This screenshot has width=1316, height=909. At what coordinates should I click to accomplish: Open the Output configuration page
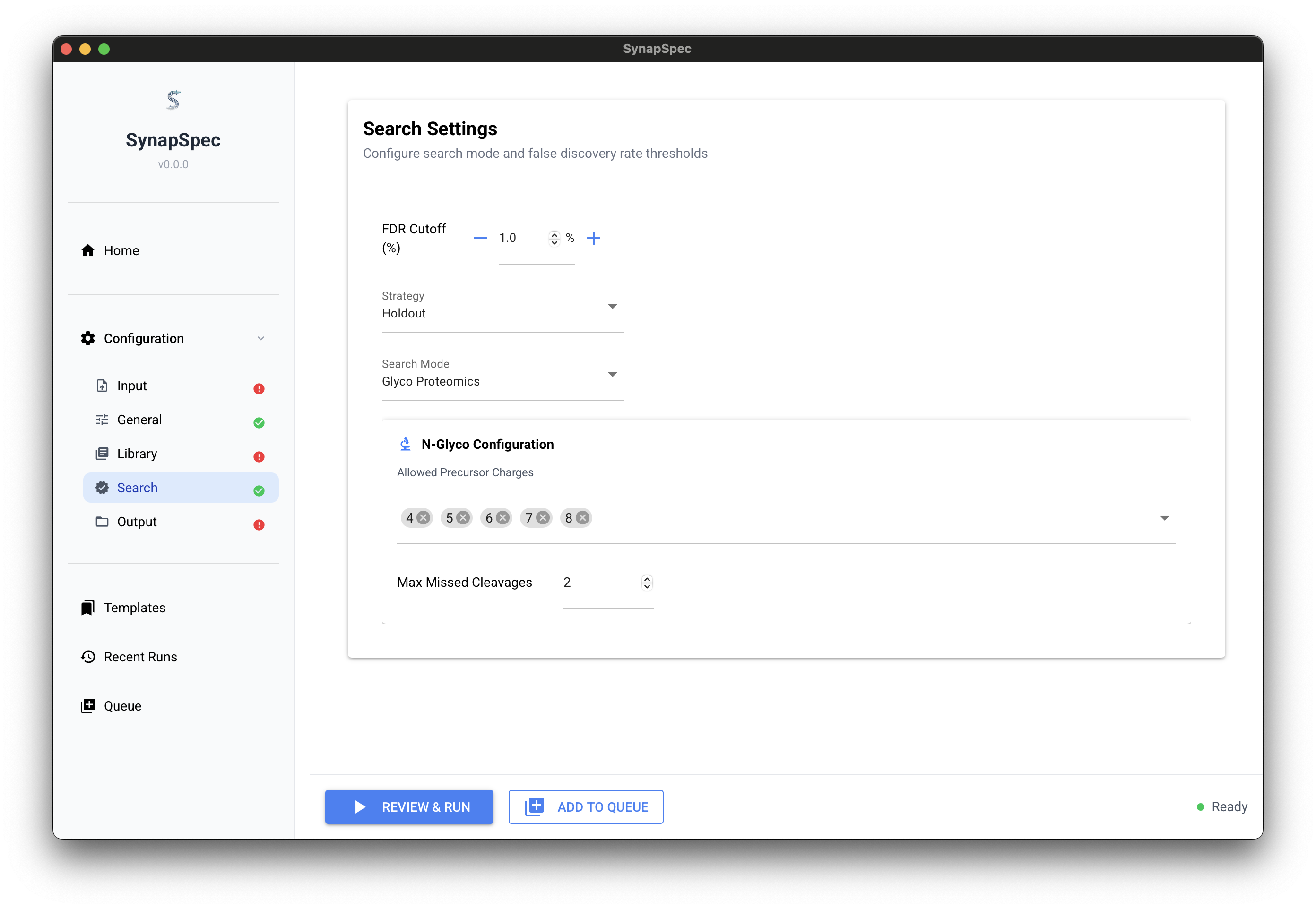pos(181,522)
